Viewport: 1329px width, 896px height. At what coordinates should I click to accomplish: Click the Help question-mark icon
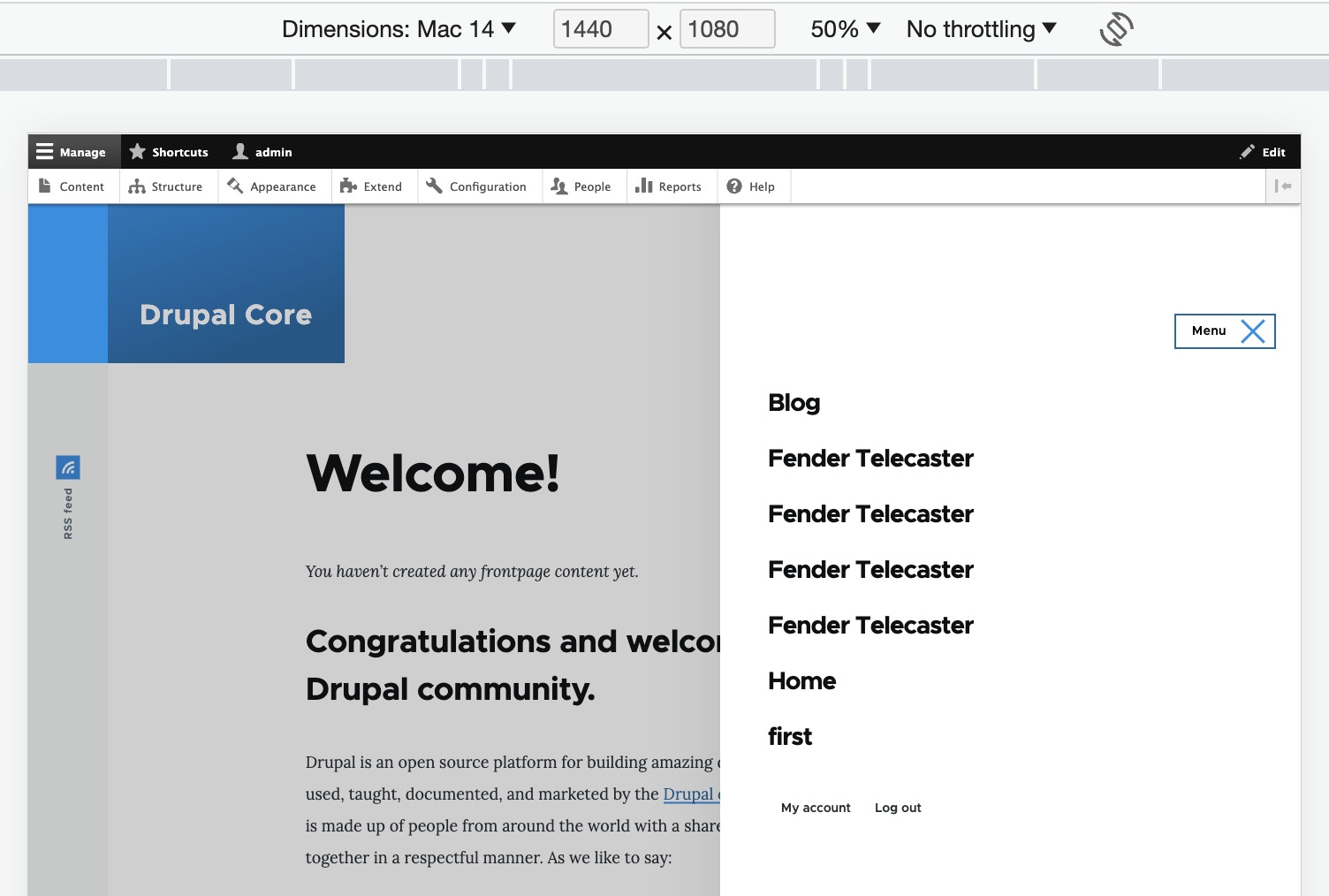[x=735, y=186]
